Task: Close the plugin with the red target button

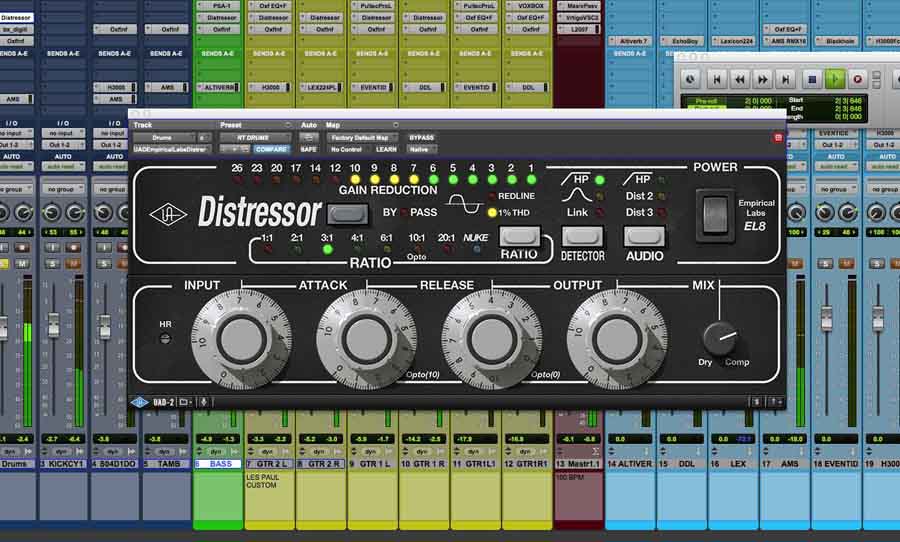Action: [x=778, y=138]
